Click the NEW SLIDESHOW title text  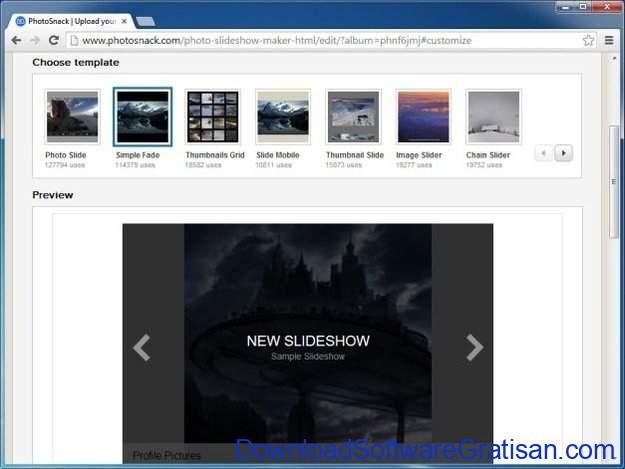tap(308, 341)
